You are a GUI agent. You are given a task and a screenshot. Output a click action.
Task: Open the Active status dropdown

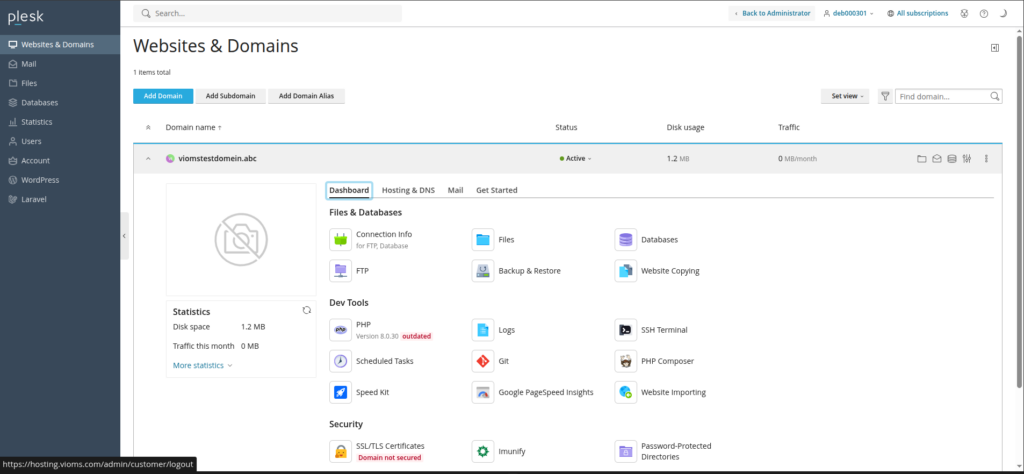tap(575, 159)
